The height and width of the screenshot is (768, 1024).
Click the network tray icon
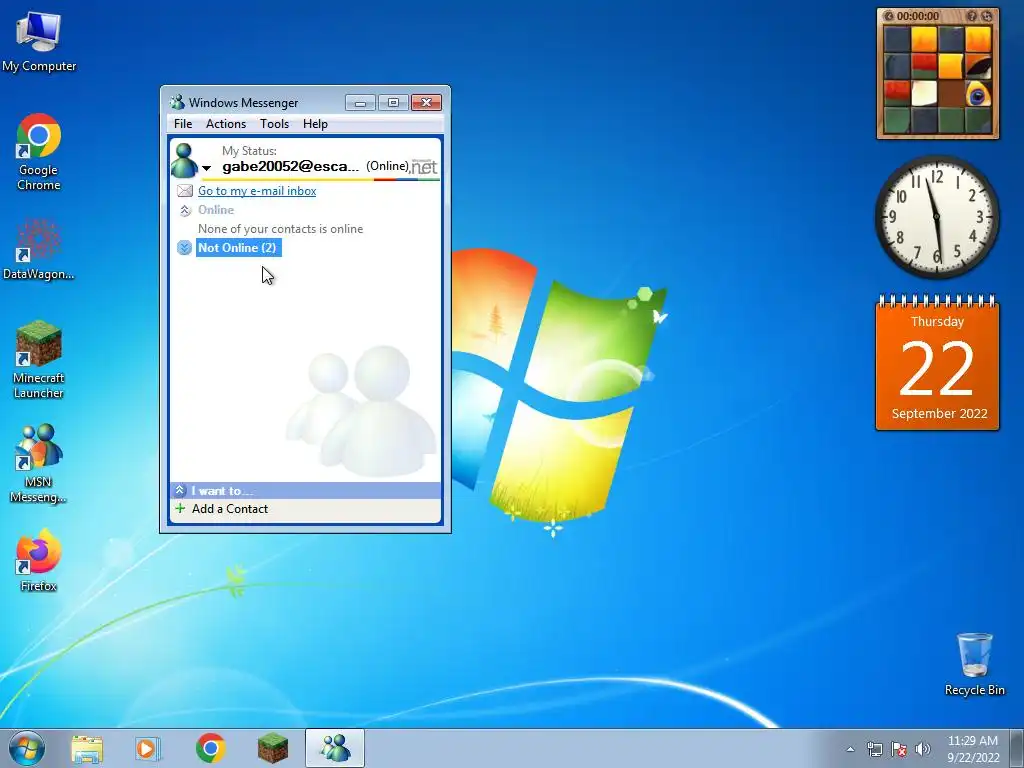[874, 749]
